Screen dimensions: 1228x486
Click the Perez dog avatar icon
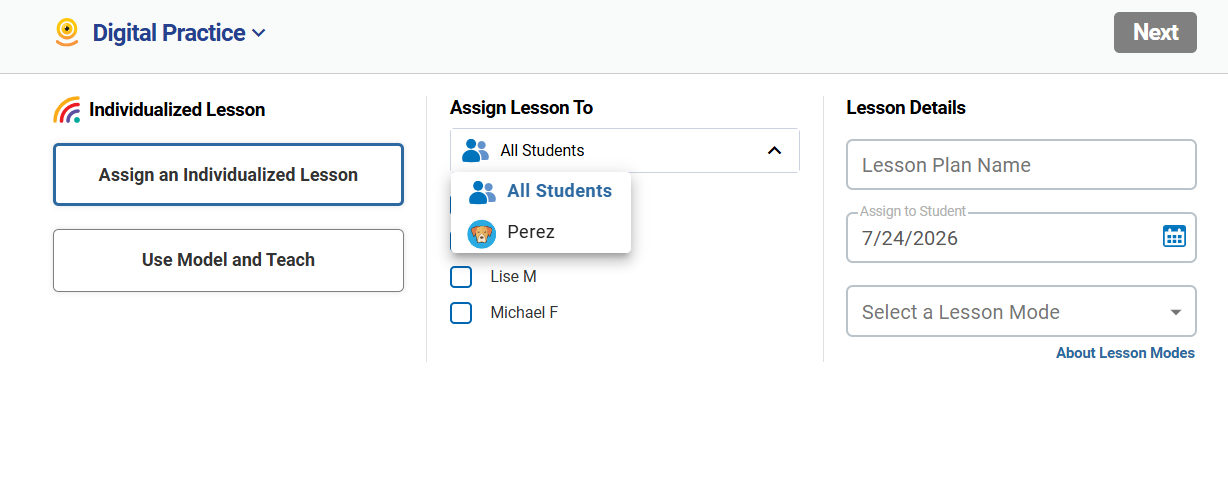(x=482, y=234)
